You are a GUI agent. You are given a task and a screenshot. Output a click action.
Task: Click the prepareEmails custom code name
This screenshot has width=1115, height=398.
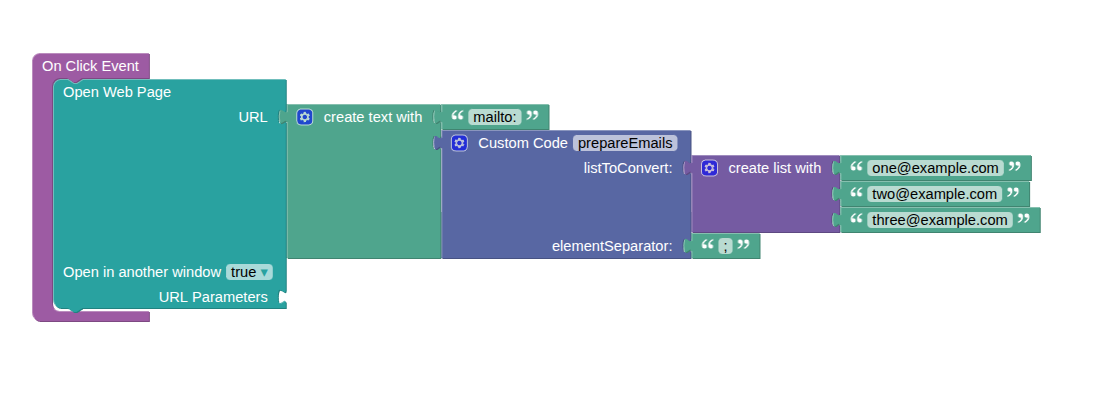pos(625,143)
